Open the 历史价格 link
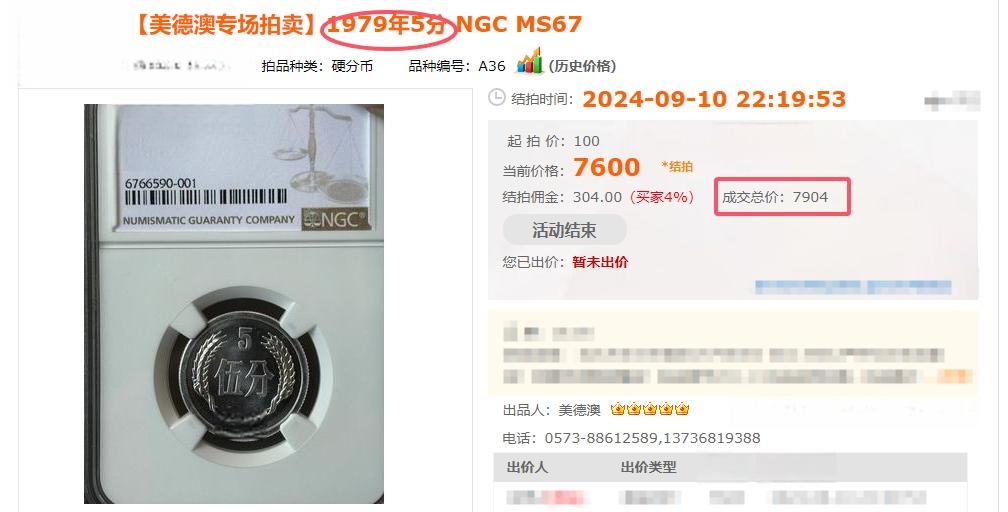1008x512 pixels. (x=582, y=66)
